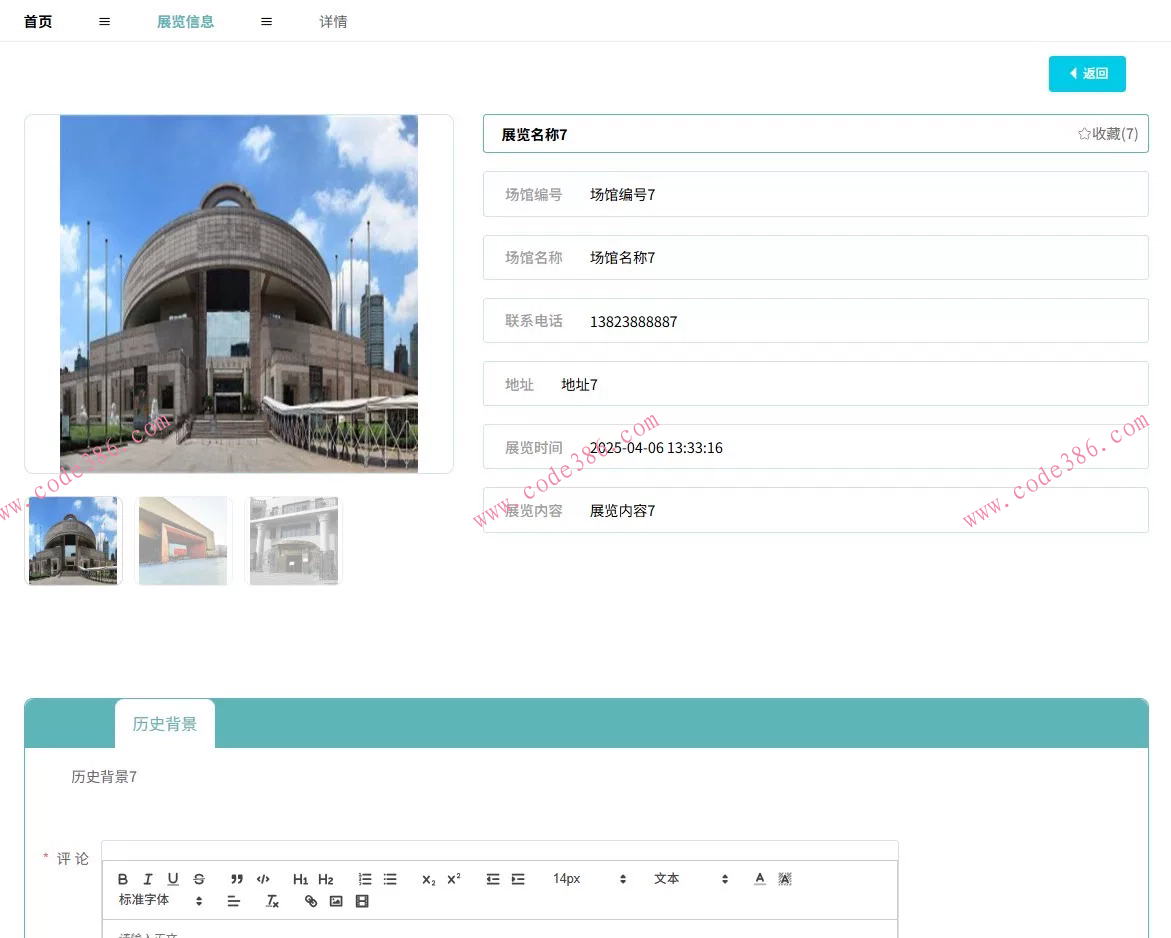Select the underline formatting icon
The height and width of the screenshot is (938, 1171).
pos(172,879)
